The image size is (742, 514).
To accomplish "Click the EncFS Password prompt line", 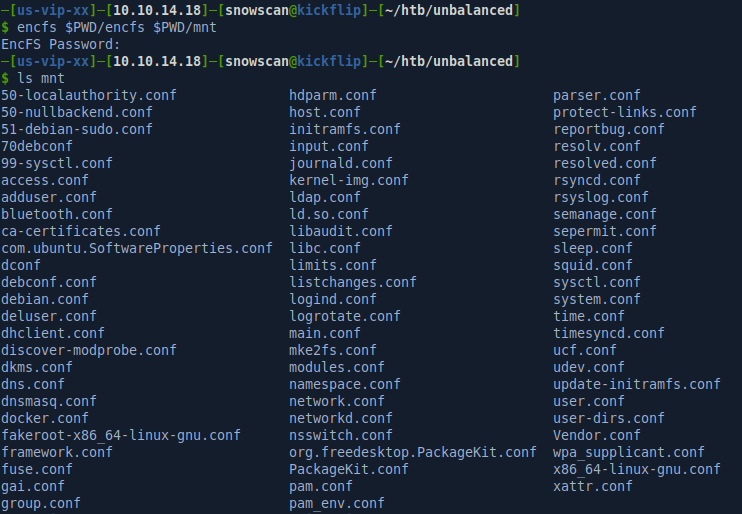I will [61, 44].
